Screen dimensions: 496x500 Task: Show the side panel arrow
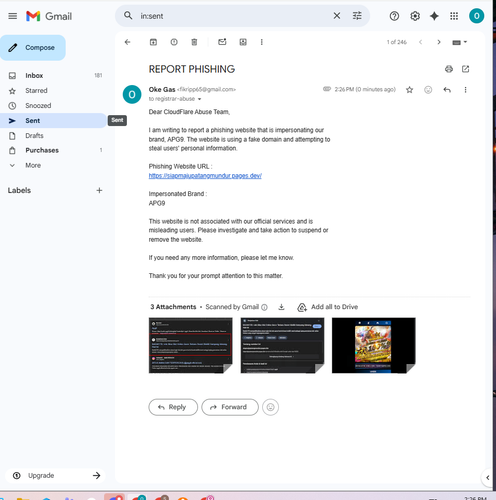[x=487, y=477]
